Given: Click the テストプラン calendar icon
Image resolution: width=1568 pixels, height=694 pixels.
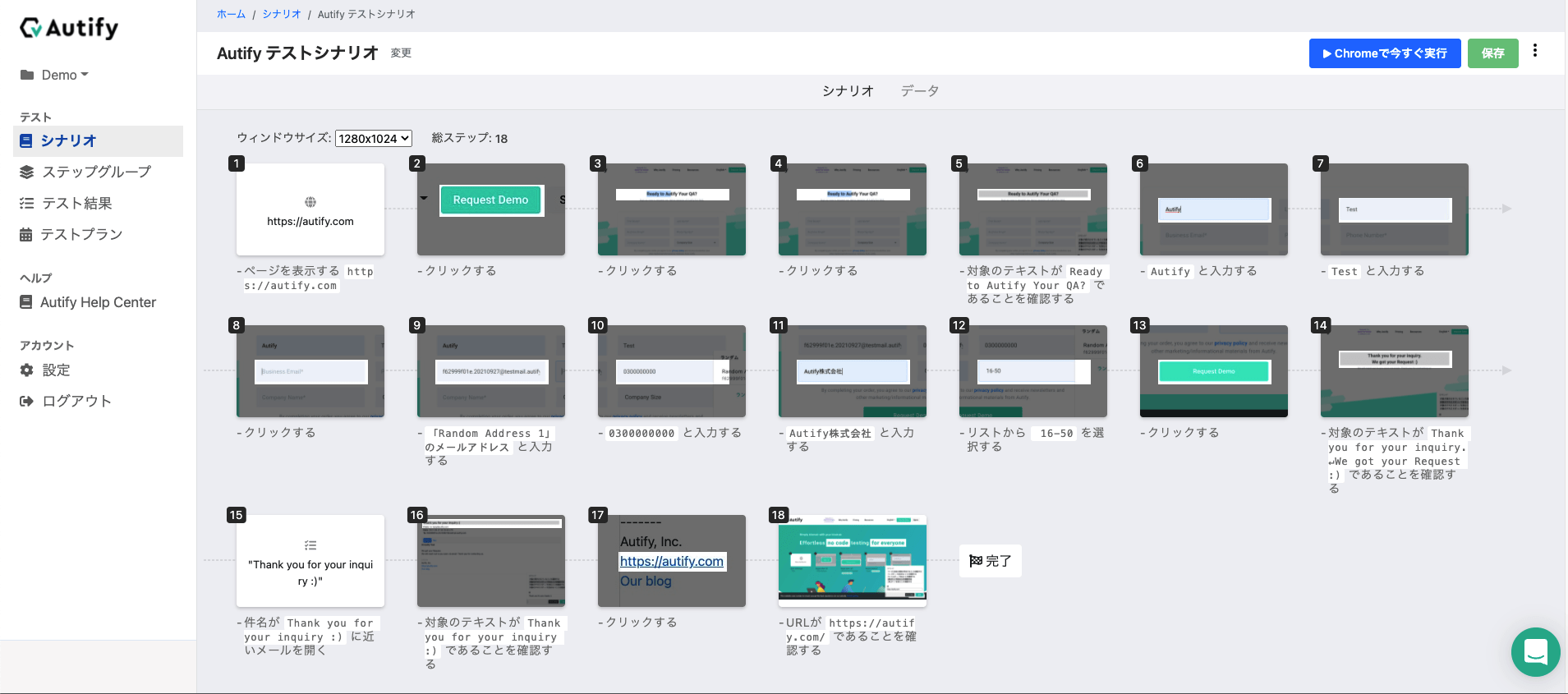Looking at the screenshot, I should pos(26,234).
